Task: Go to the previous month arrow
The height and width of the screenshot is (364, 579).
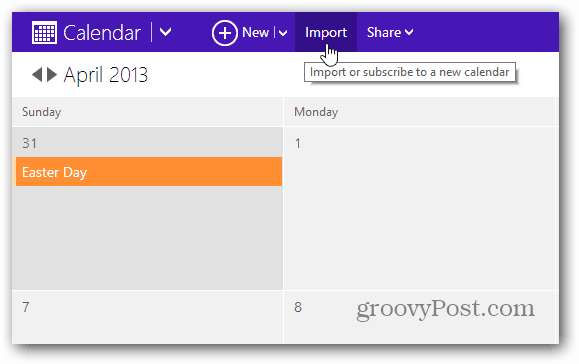Action: pos(37,75)
